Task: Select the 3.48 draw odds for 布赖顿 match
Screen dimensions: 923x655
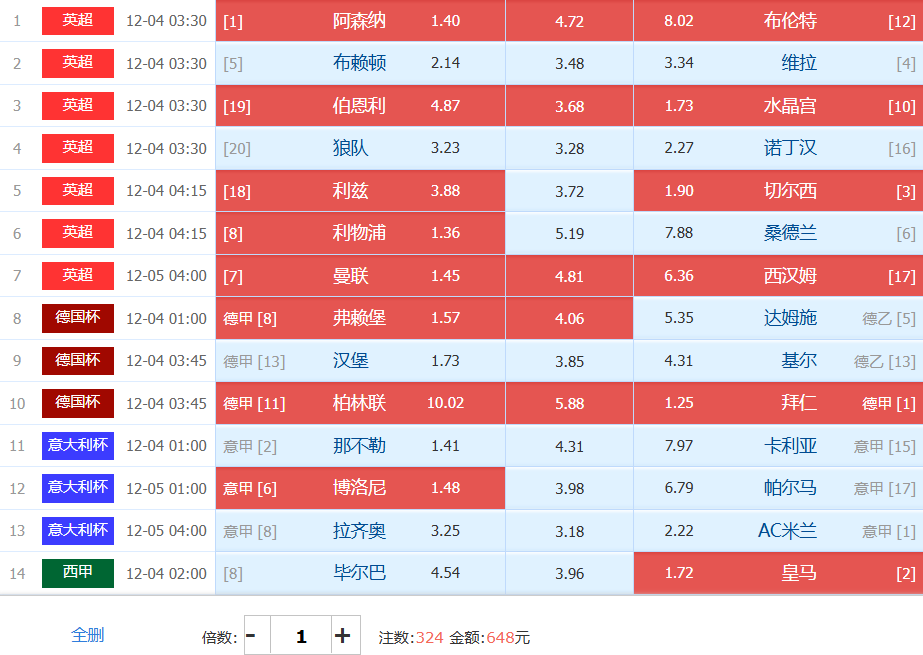Action: click(x=569, y=64)
